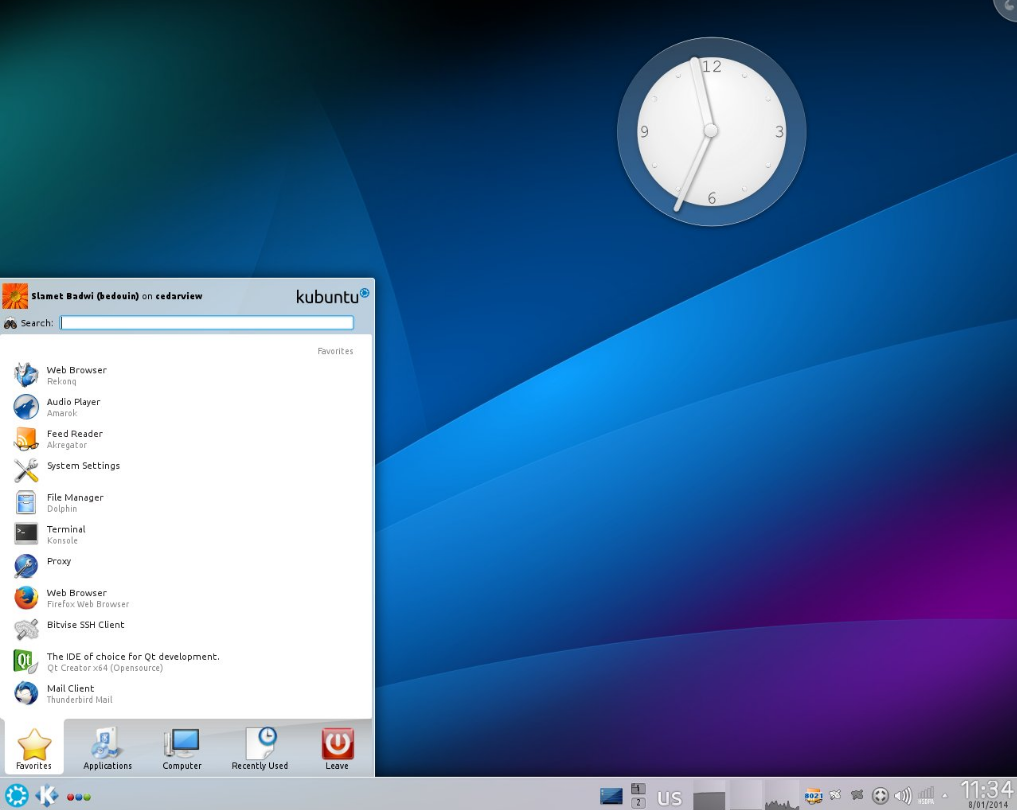
Task: Open Konsole Terminal
Action: pos(187,534)
